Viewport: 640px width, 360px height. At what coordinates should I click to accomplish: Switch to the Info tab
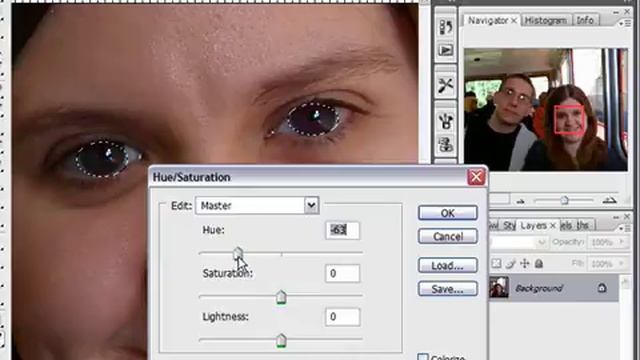584,20
